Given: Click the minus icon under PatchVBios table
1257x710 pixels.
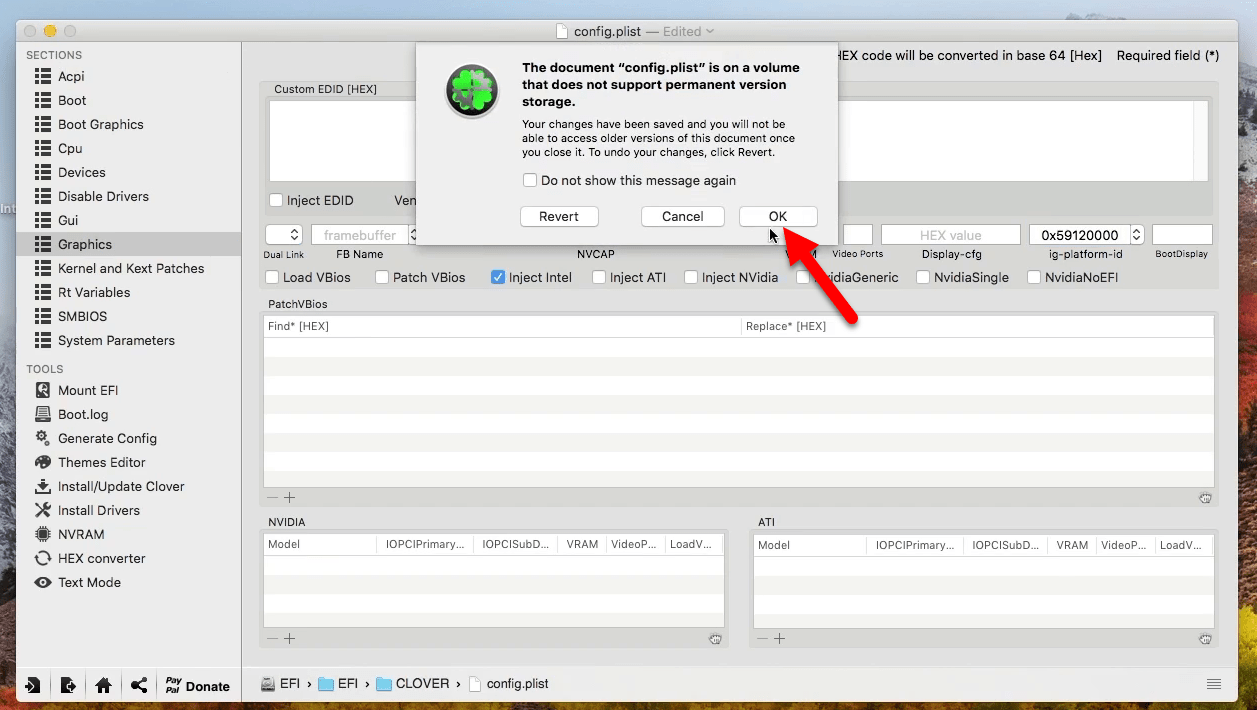Looking at the screenshot, I should pyautogui.click(x=272, y=498).
